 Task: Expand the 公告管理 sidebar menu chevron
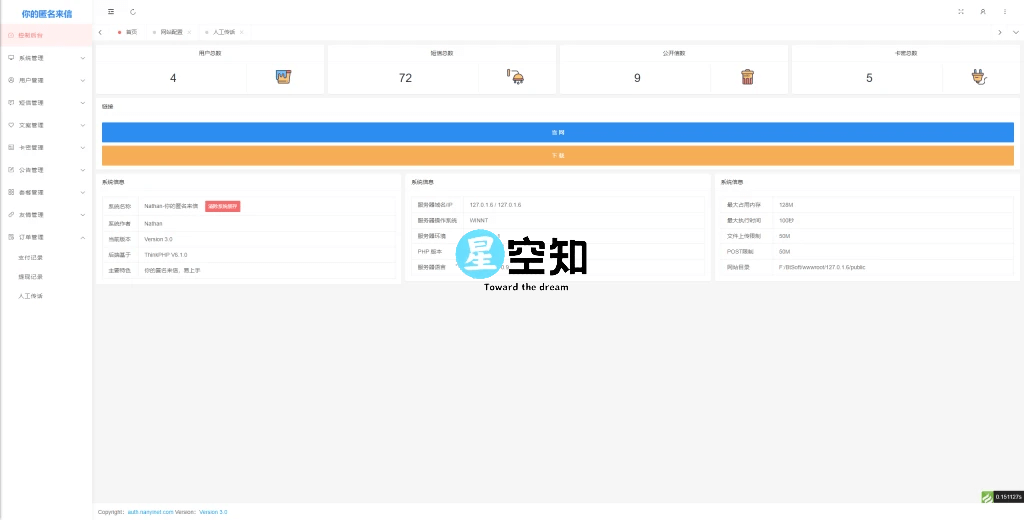point(83,170)
